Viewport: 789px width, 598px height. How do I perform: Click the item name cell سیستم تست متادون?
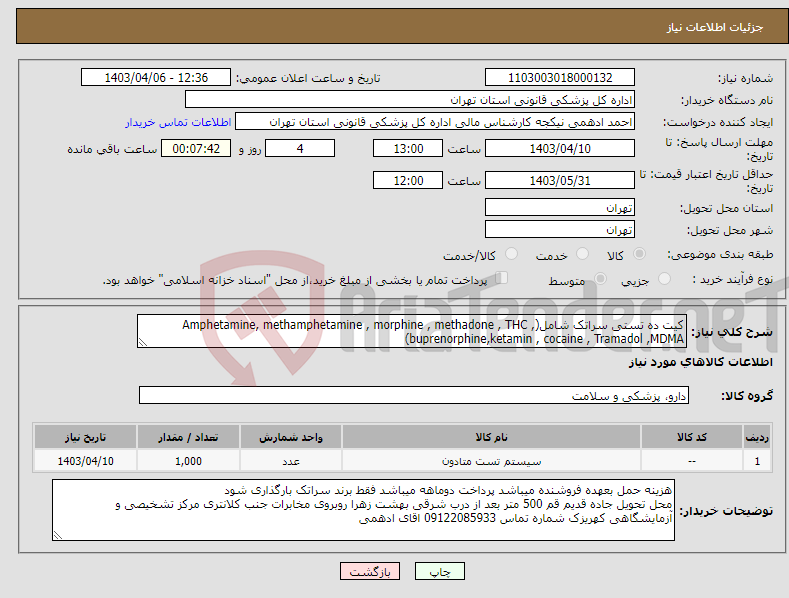[x=491, y=461]
